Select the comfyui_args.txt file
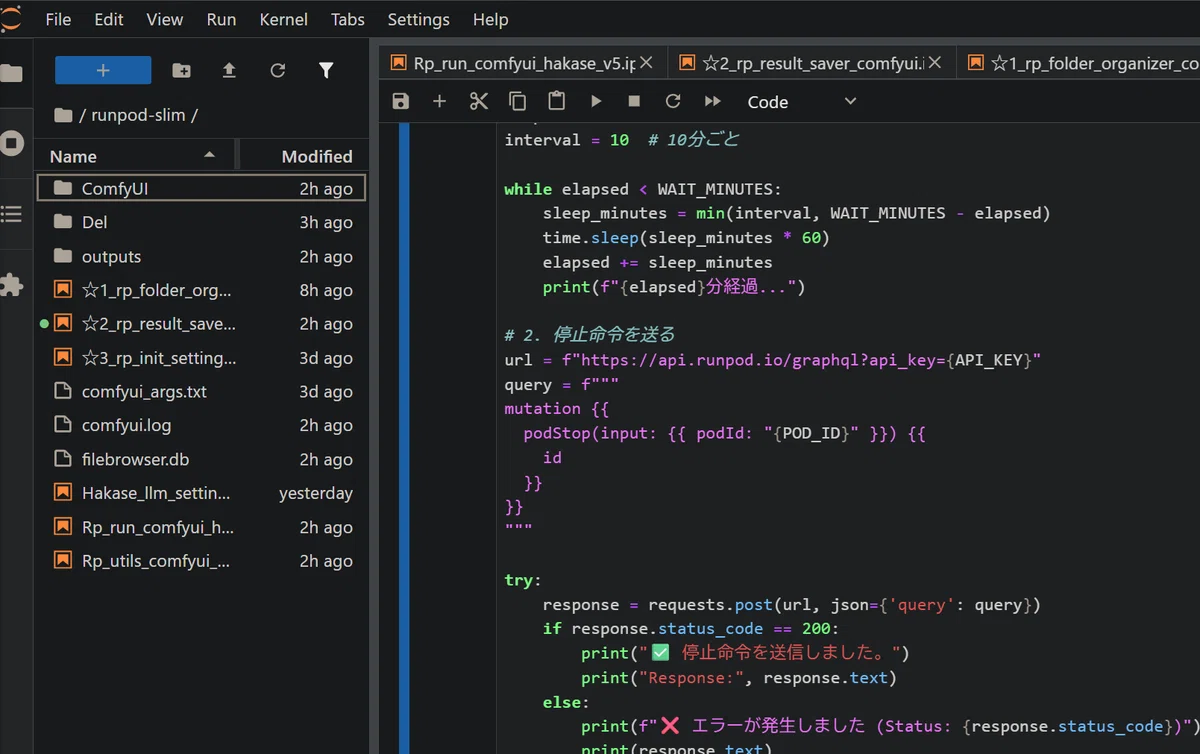Screen dimensions: 1200x754 [x=201, y=392]
